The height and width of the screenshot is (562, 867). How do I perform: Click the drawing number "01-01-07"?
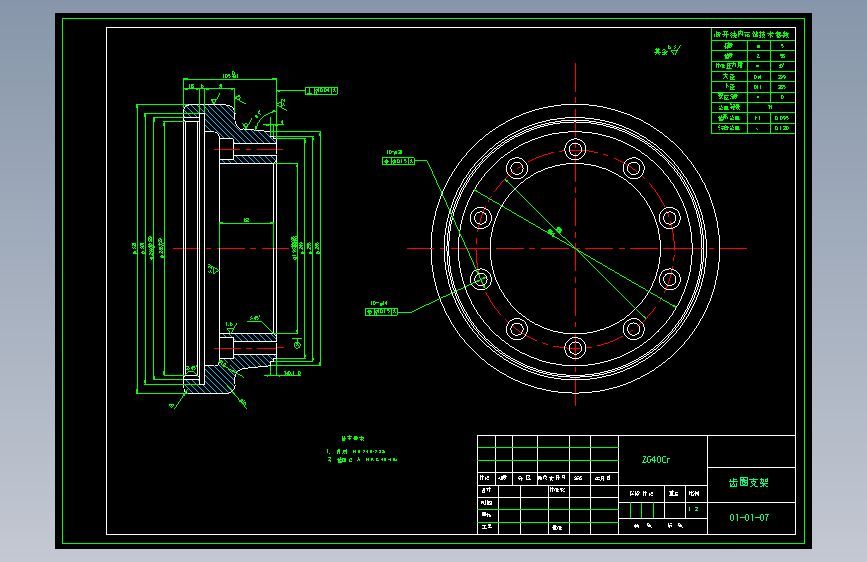pos(749,518)
